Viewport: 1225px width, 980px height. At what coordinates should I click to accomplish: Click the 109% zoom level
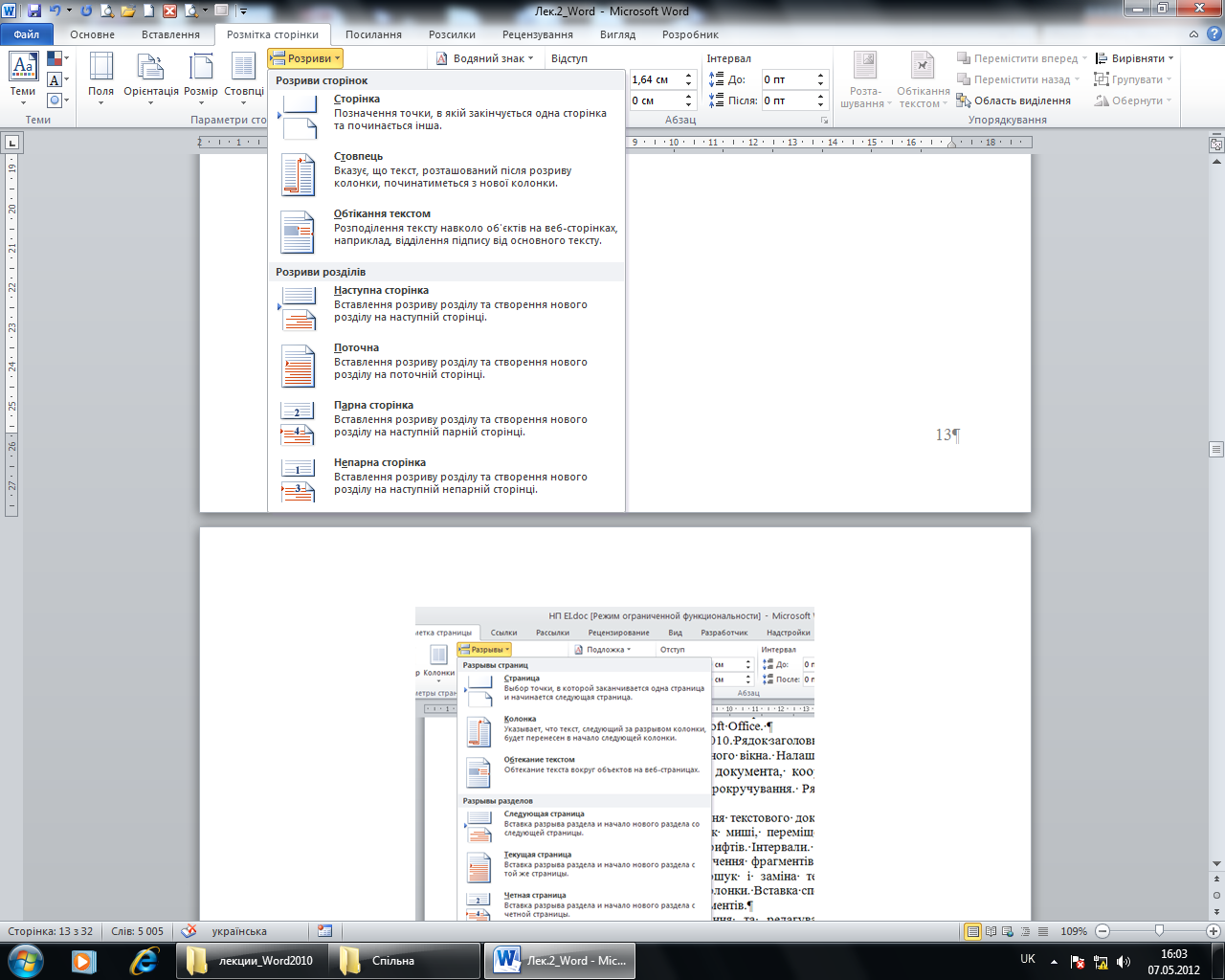(1074, 931)
